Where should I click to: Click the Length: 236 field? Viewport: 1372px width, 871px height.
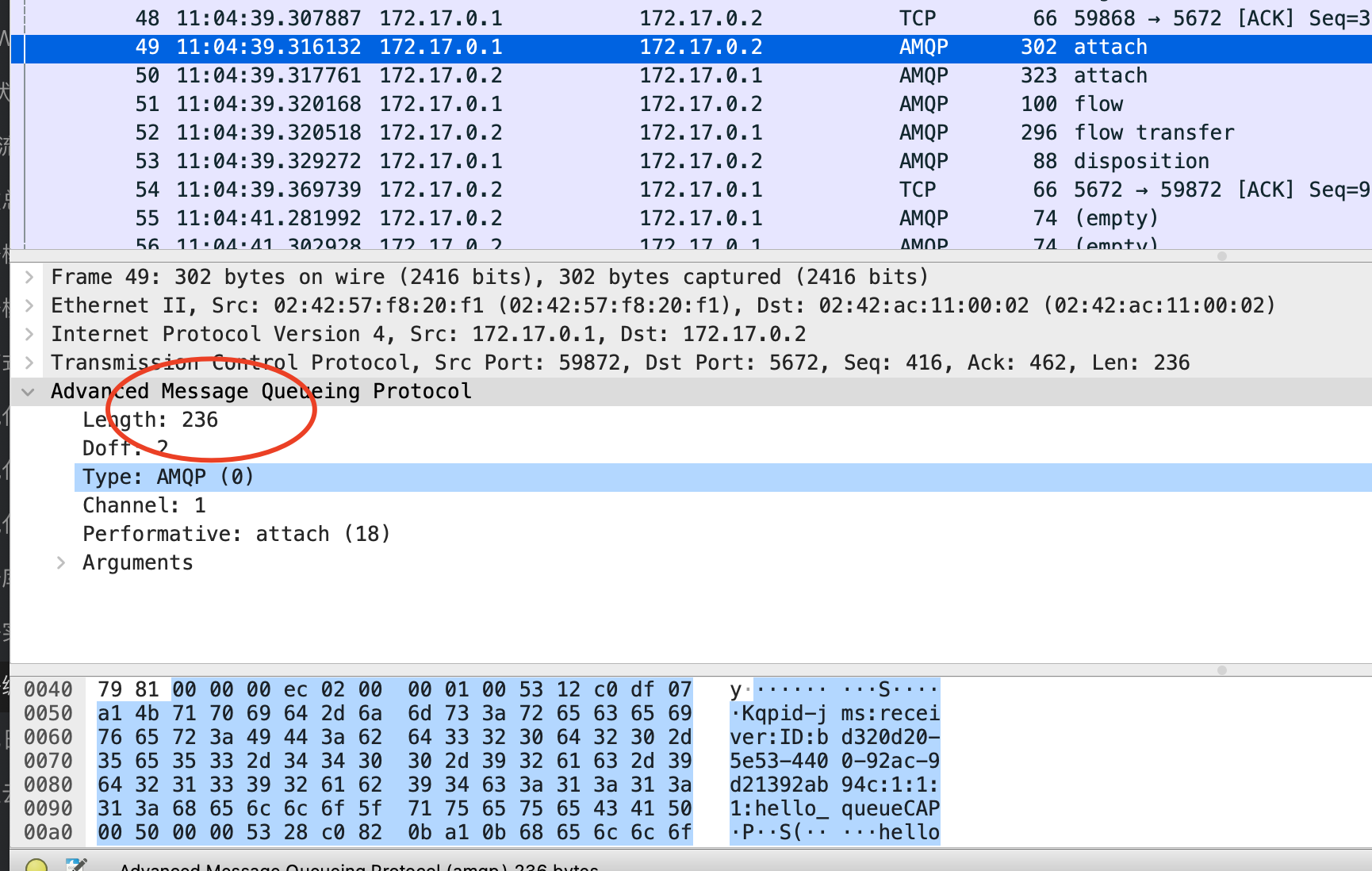[x=150, y=420]
